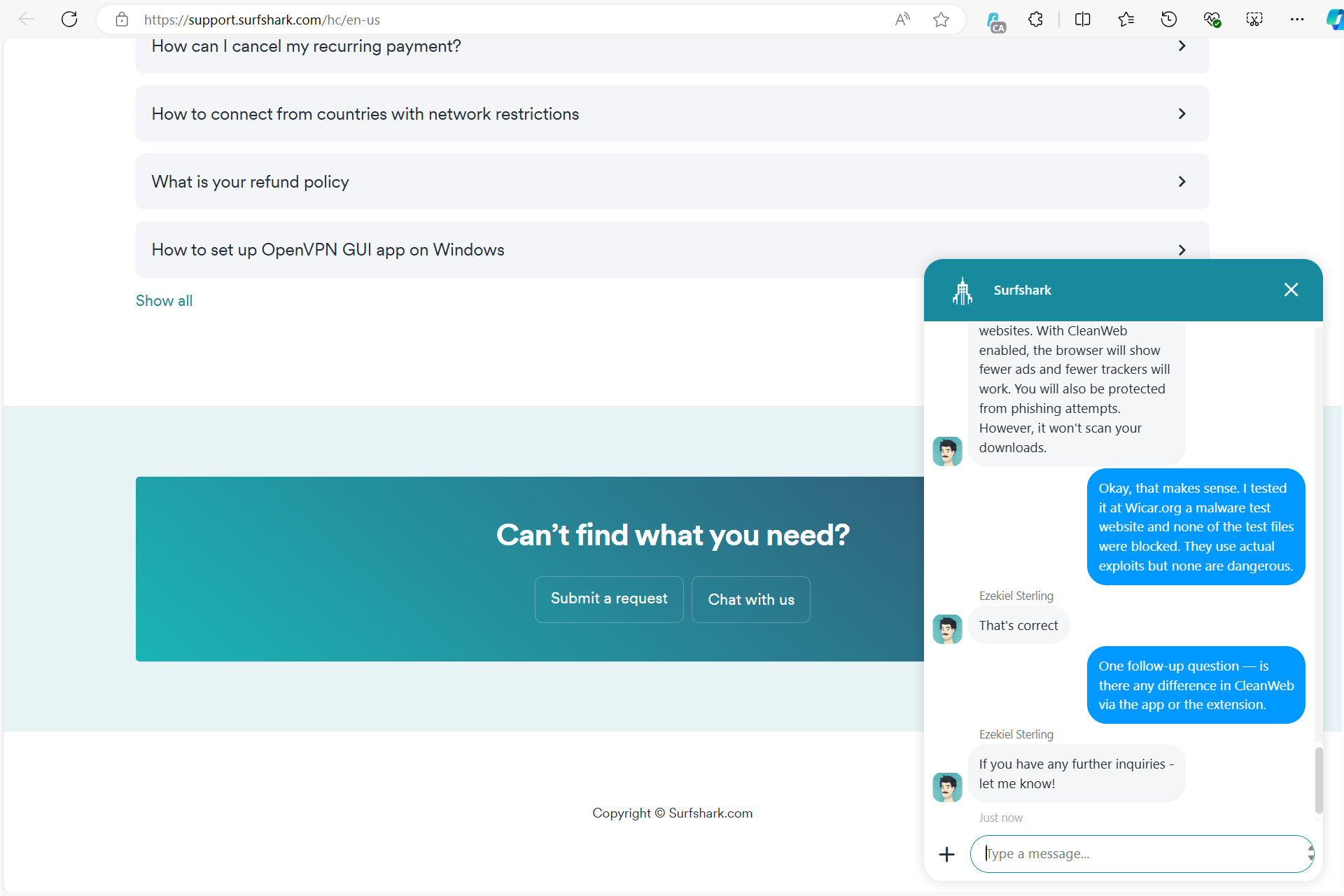The height and width of the screenshot is (896, 1344).
Task: Expand the 'What is your refund policy' FAQ entry
Action: tap(672, 181)
